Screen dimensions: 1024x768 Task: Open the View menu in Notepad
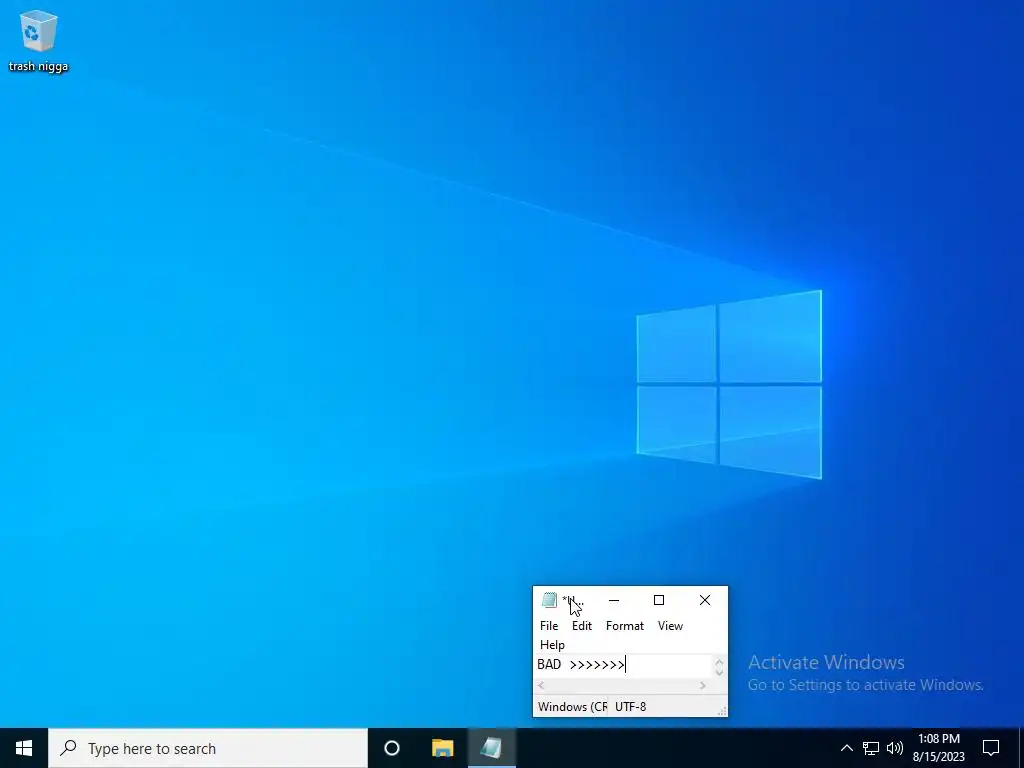pyautogui.click(x=670, y=626)
